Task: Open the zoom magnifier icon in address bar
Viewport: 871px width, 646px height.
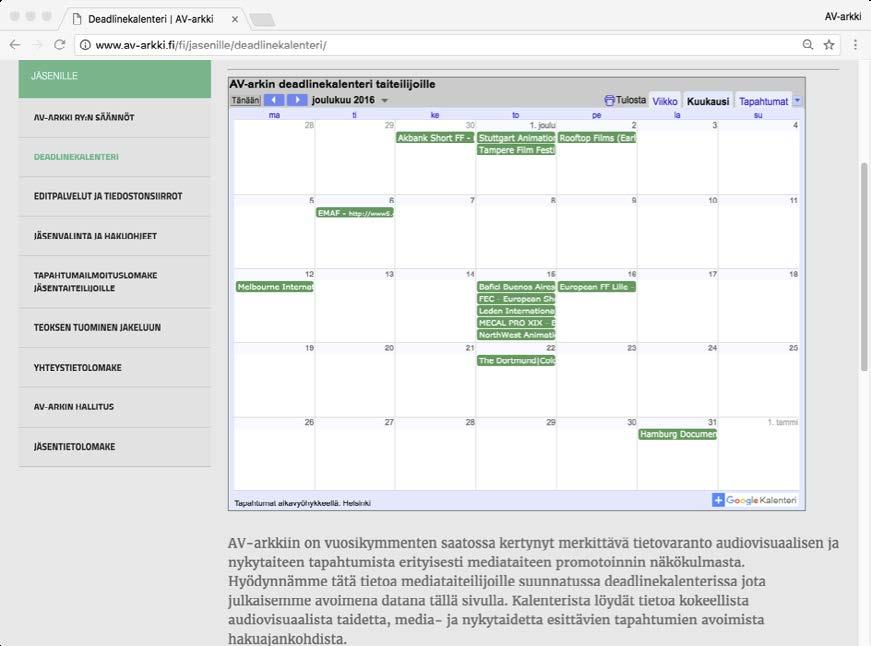Action: point(808,45)
